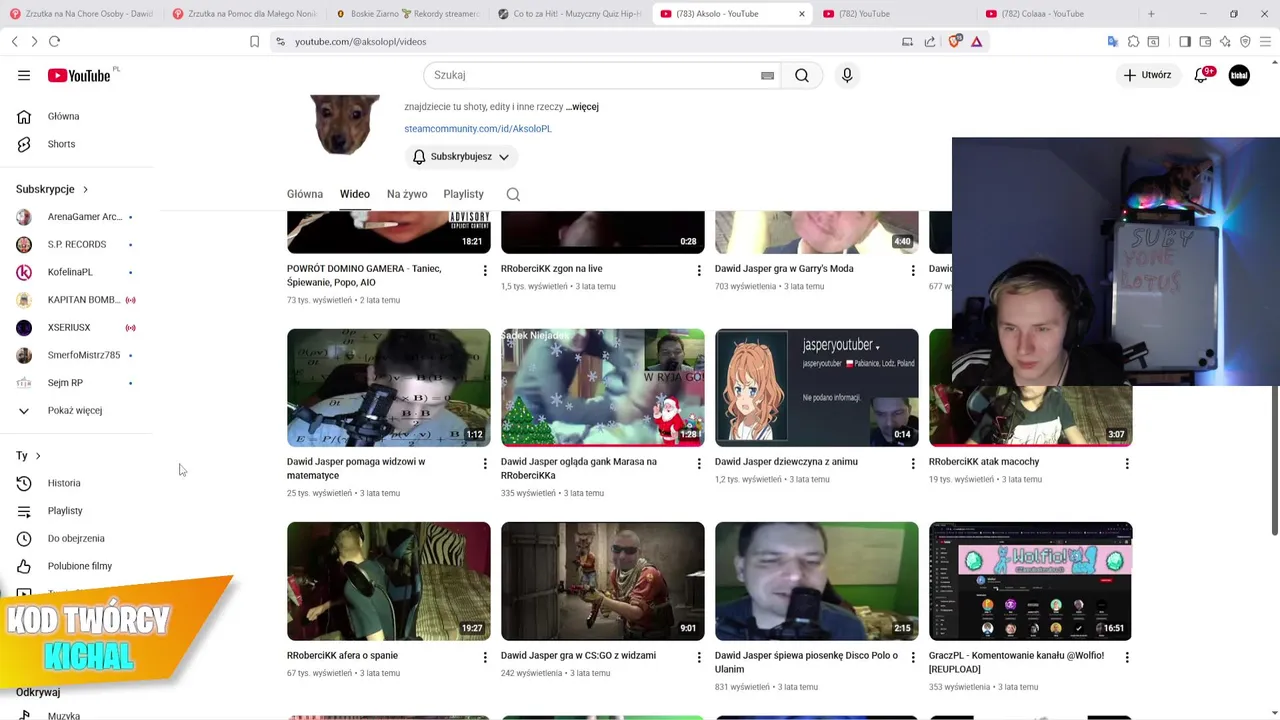Screen dimensions: 1280x720
Task: Open options for dziewczyna z animu video
Action: tap(913, 463)
